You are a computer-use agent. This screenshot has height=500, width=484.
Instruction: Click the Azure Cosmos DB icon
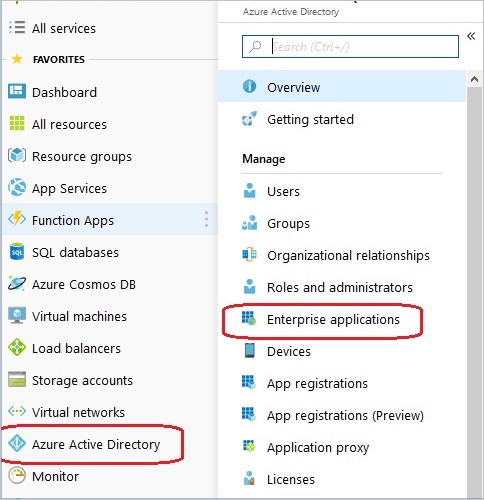16,283
